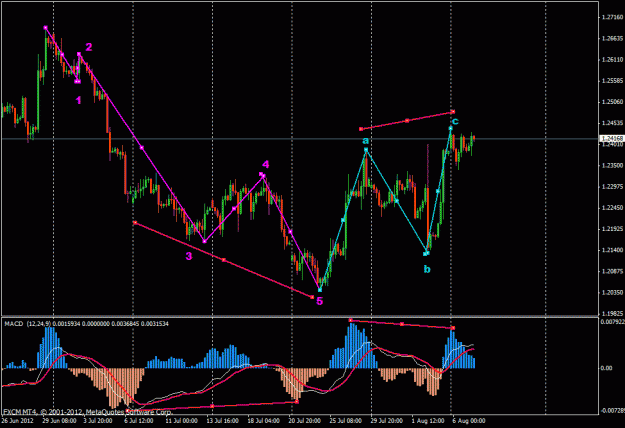Click the 1.24535 price axis label
Screen dimensions: 625x428
[x=612, y=123]
